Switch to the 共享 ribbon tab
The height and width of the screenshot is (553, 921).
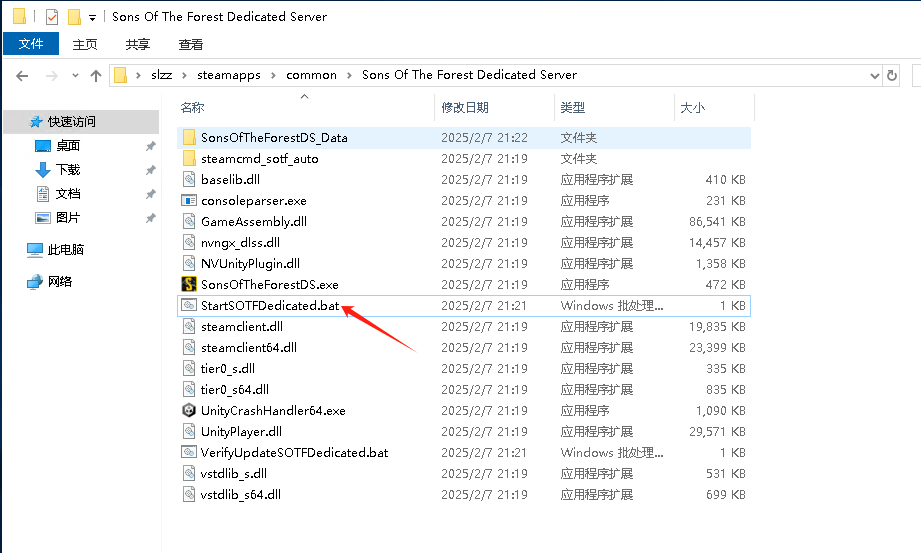(137, 45)
